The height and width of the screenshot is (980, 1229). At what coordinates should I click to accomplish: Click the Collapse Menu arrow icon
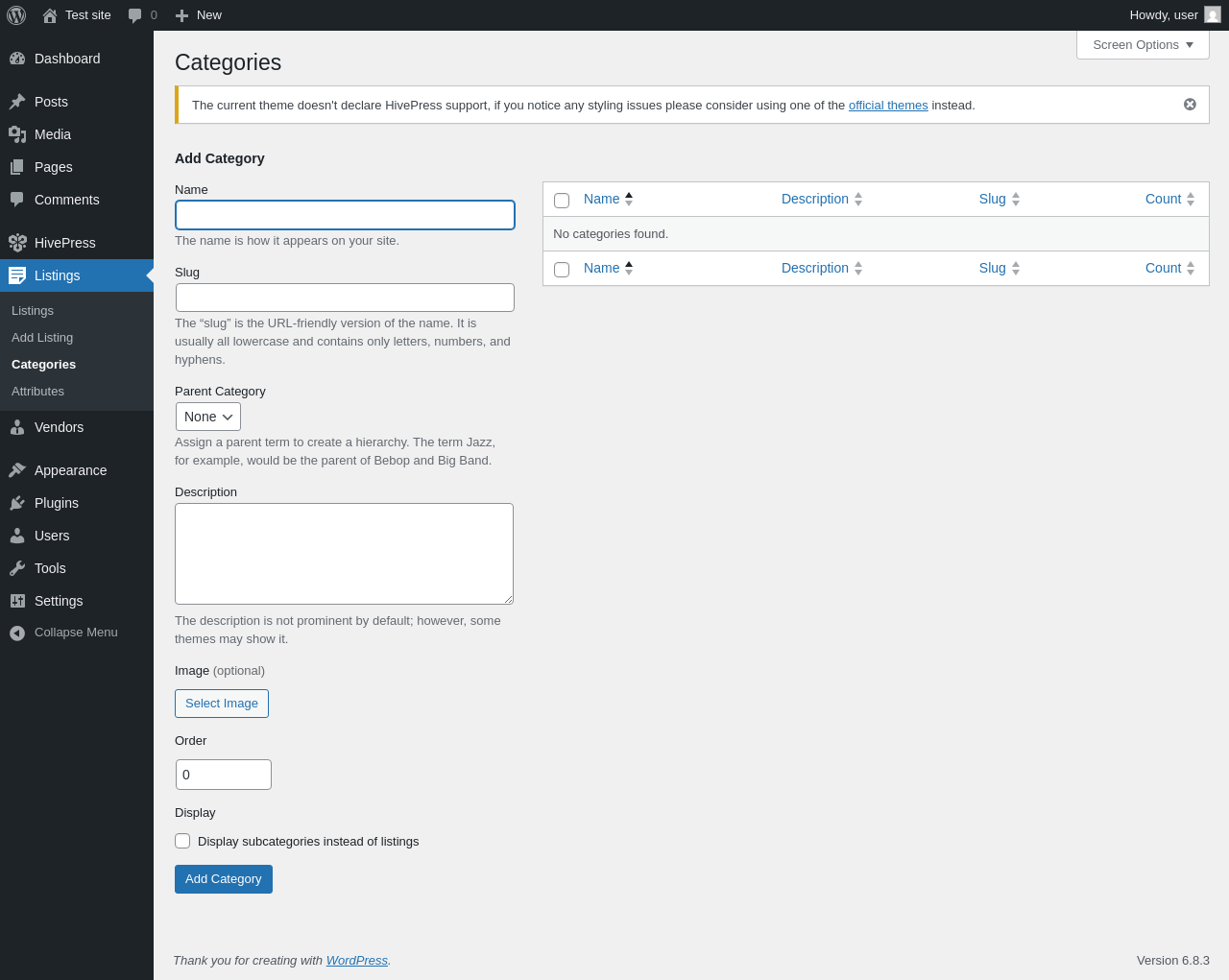17,633
